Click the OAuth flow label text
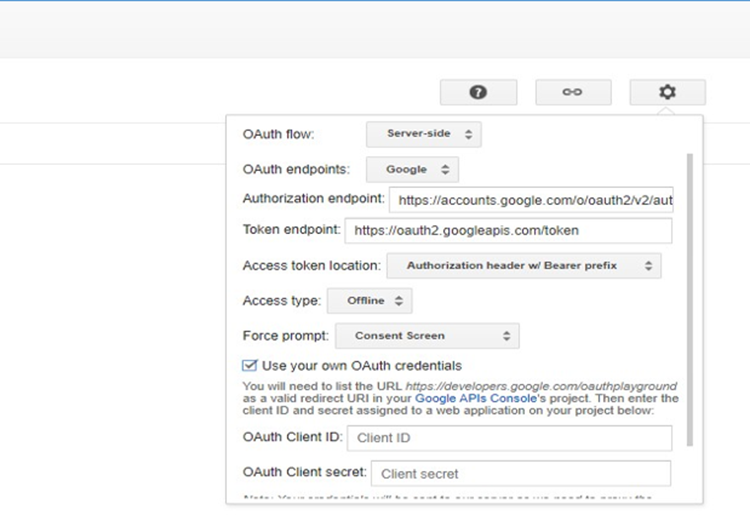This screenshot has height=527, width=750. coord(277,134)
